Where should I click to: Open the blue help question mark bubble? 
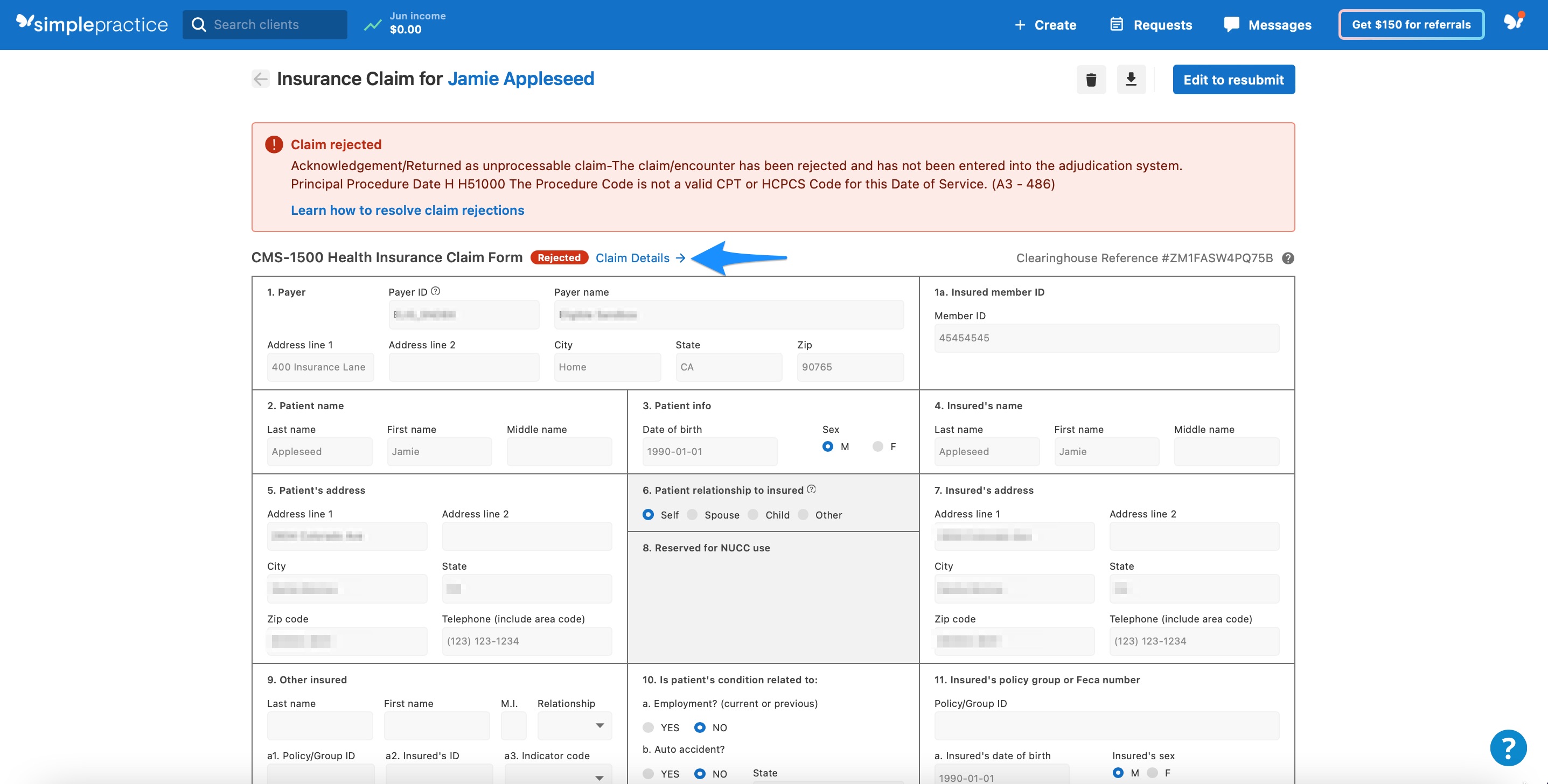click(1508, 747)
